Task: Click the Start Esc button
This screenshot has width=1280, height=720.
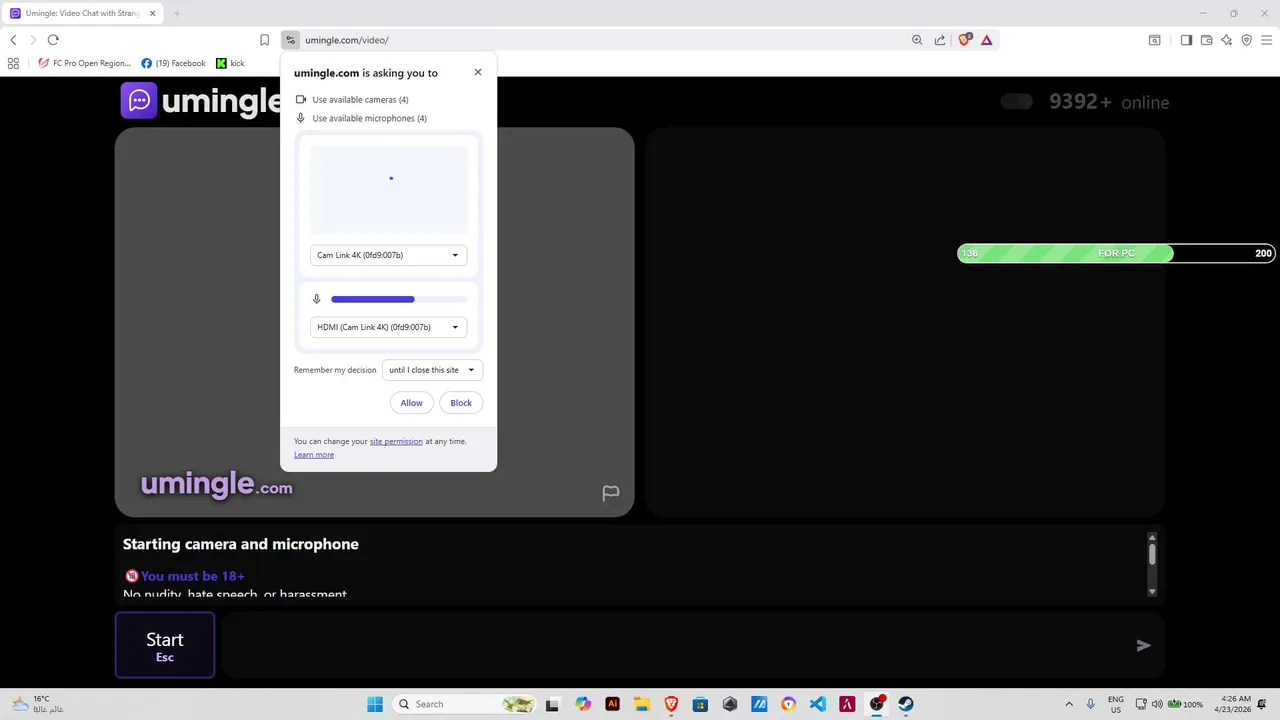Action: (x=165, y=645)
